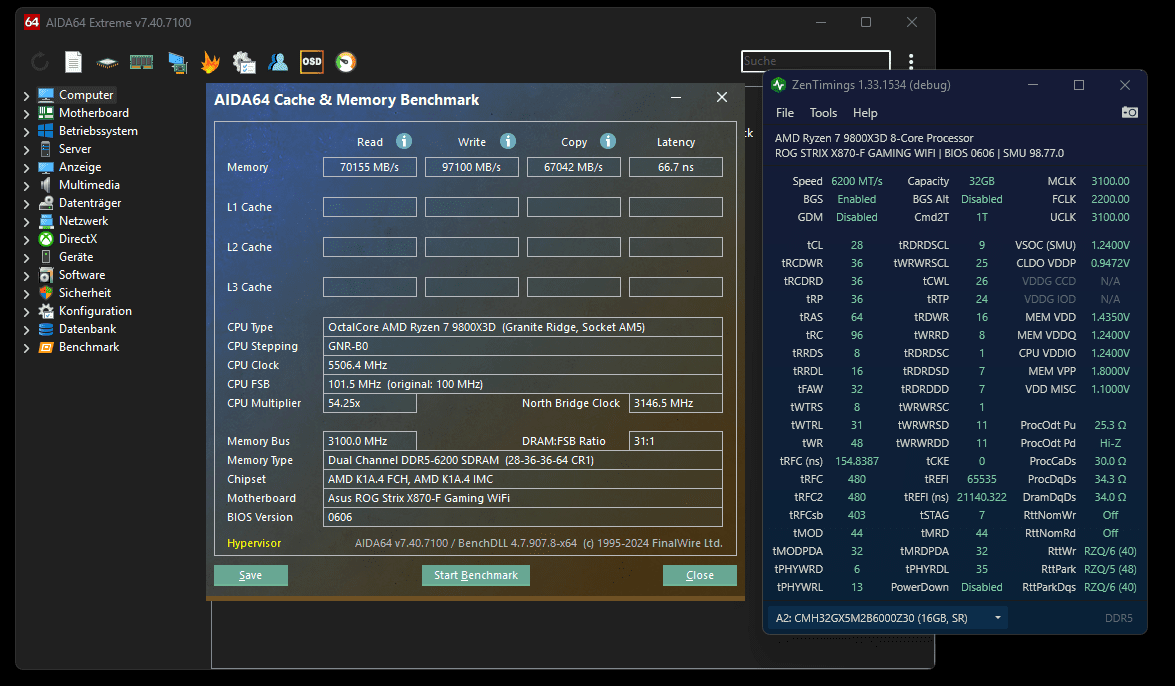Click the Read info icon in benchmark
Image resolution: width=1175 pixels, height=686 pixels.
(404, 141)
